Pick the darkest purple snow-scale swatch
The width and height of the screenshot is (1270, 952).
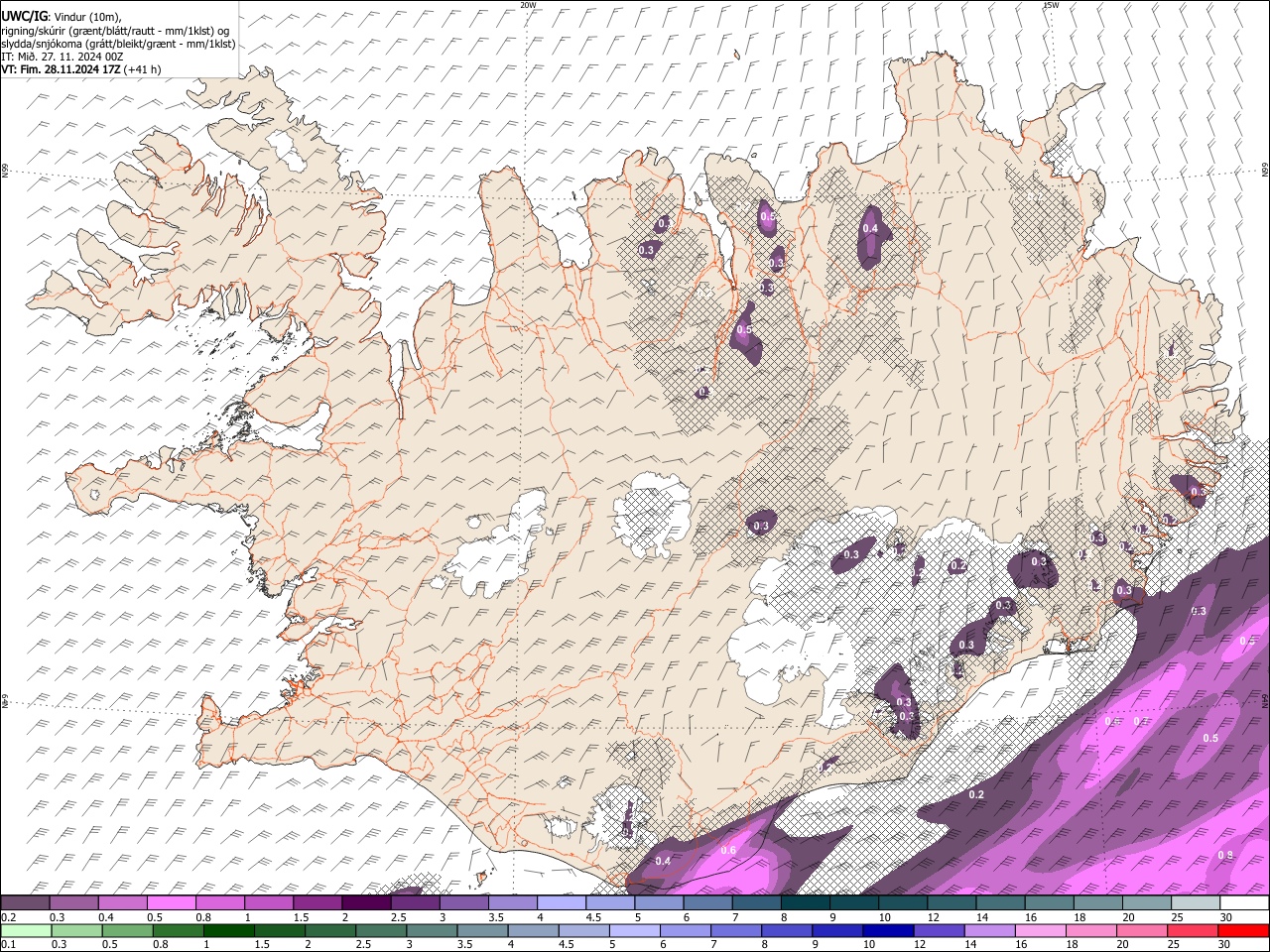pyautogui.click(x=366, y=903)
